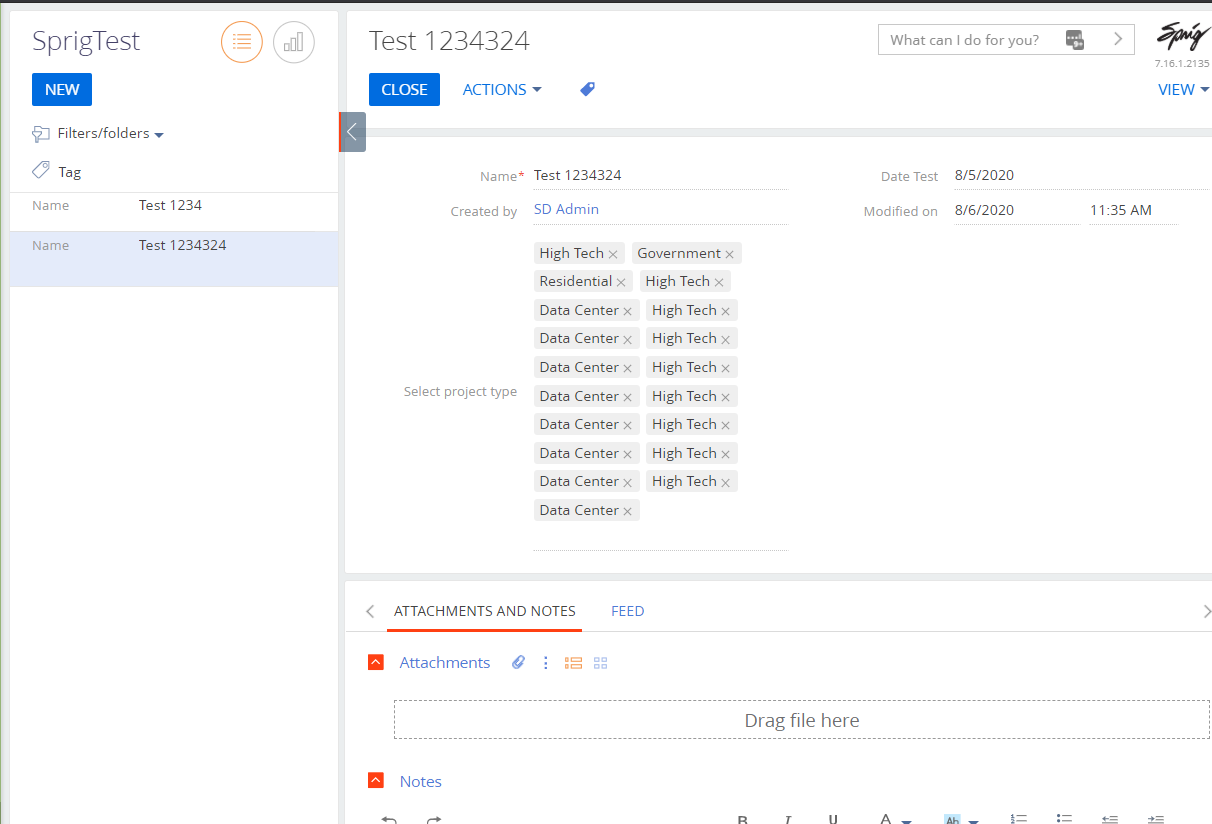Screen dimensions: 1212x824
Task: Click the NEW button
Action: tap(62, 89)
